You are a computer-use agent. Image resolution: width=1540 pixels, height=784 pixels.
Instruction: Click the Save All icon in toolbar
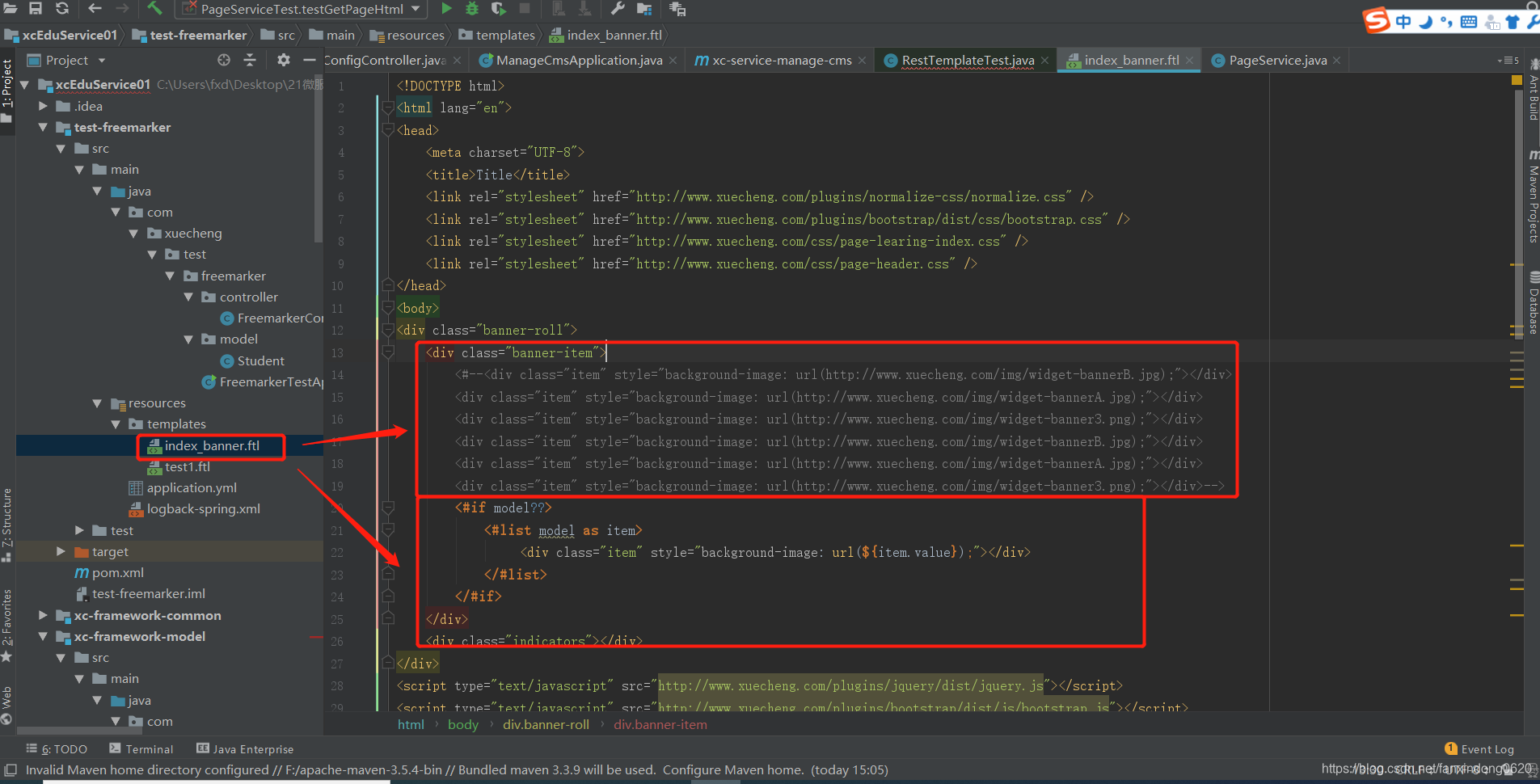point(36,8)
